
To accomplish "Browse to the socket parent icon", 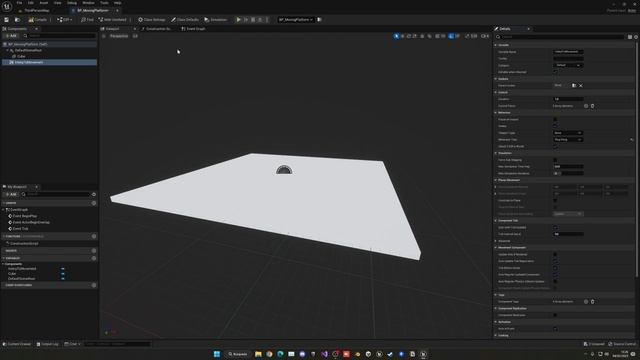I will pyautogui.click(x=574, y=85).
